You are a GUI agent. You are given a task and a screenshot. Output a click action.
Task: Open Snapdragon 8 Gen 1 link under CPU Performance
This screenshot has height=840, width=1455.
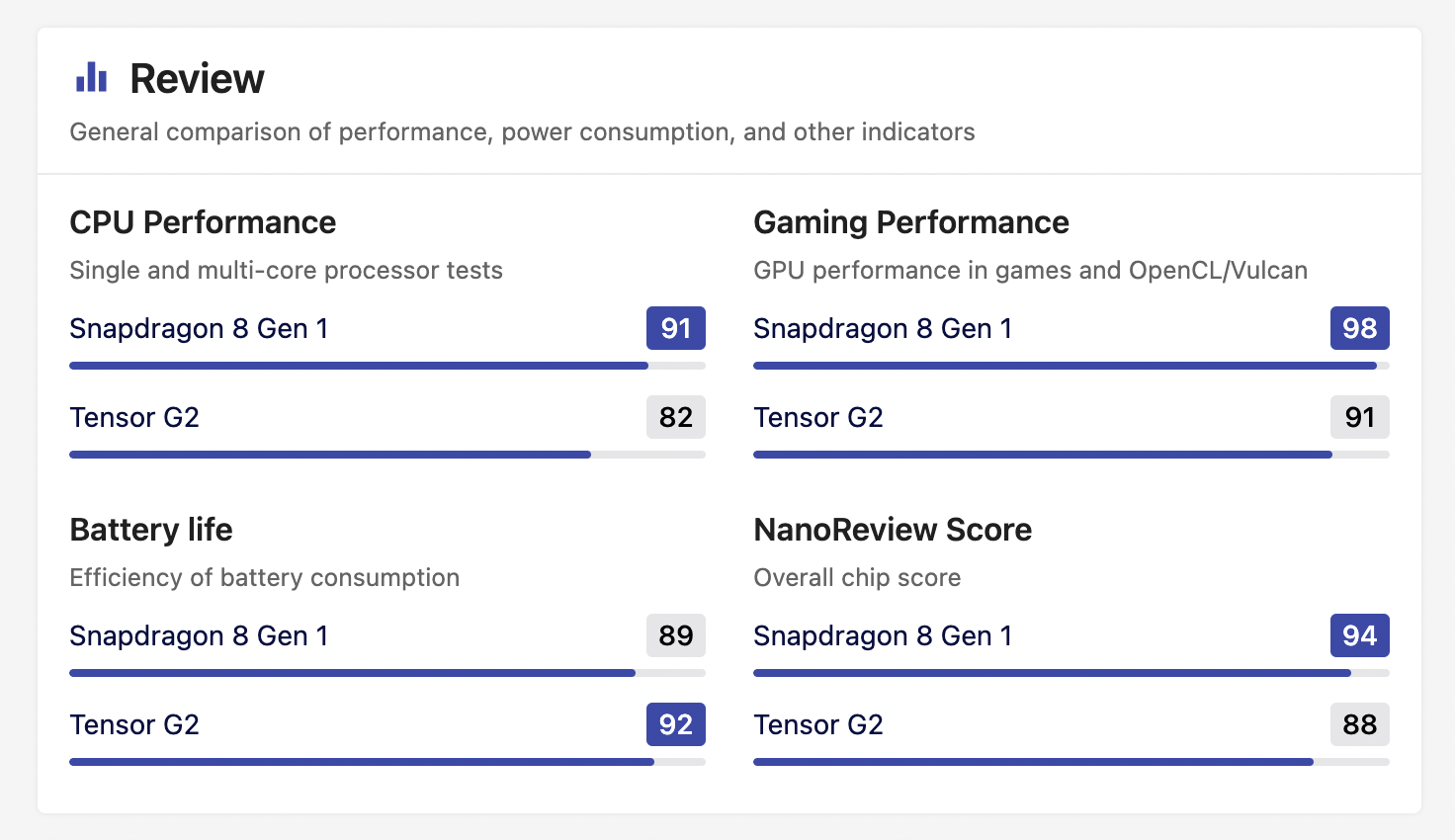[x=199, y=328]
